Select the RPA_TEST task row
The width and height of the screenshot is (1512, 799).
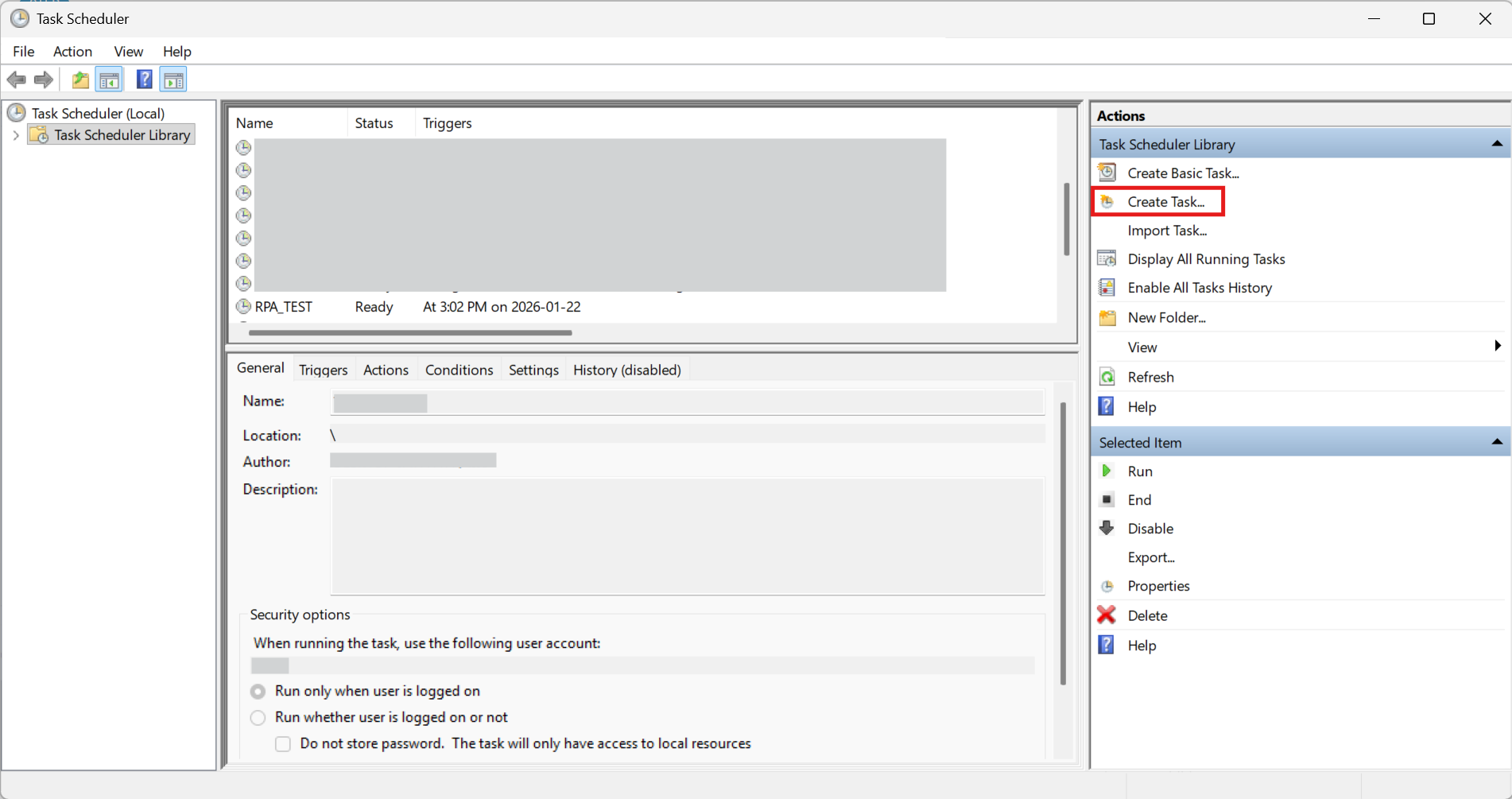tap(644, 307)
